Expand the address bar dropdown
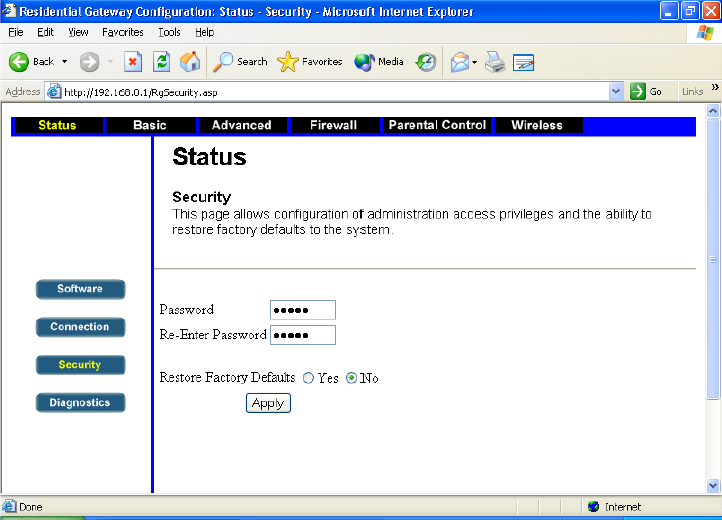Image resolution: width=722 pixels, height=520 pixels. (616, 91)
